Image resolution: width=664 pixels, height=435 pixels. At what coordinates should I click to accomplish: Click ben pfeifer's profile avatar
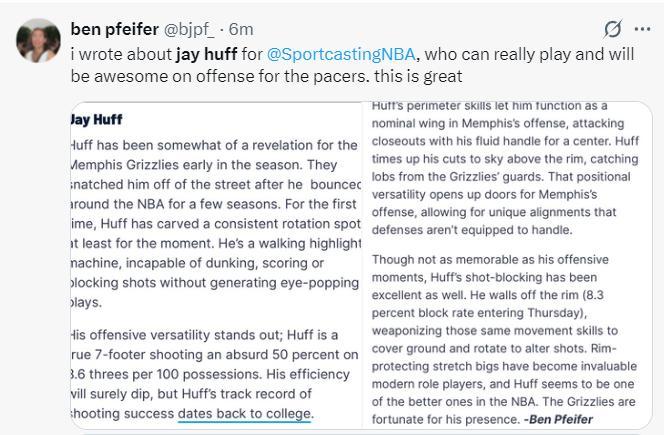(x=38, y=40)
